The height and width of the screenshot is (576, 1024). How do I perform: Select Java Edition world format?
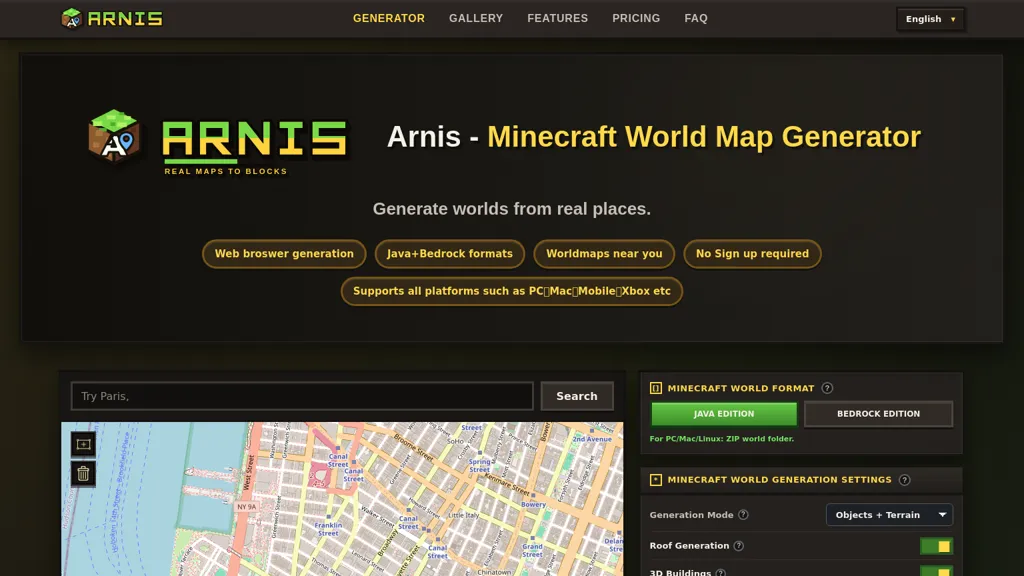(x=724, y=414)
